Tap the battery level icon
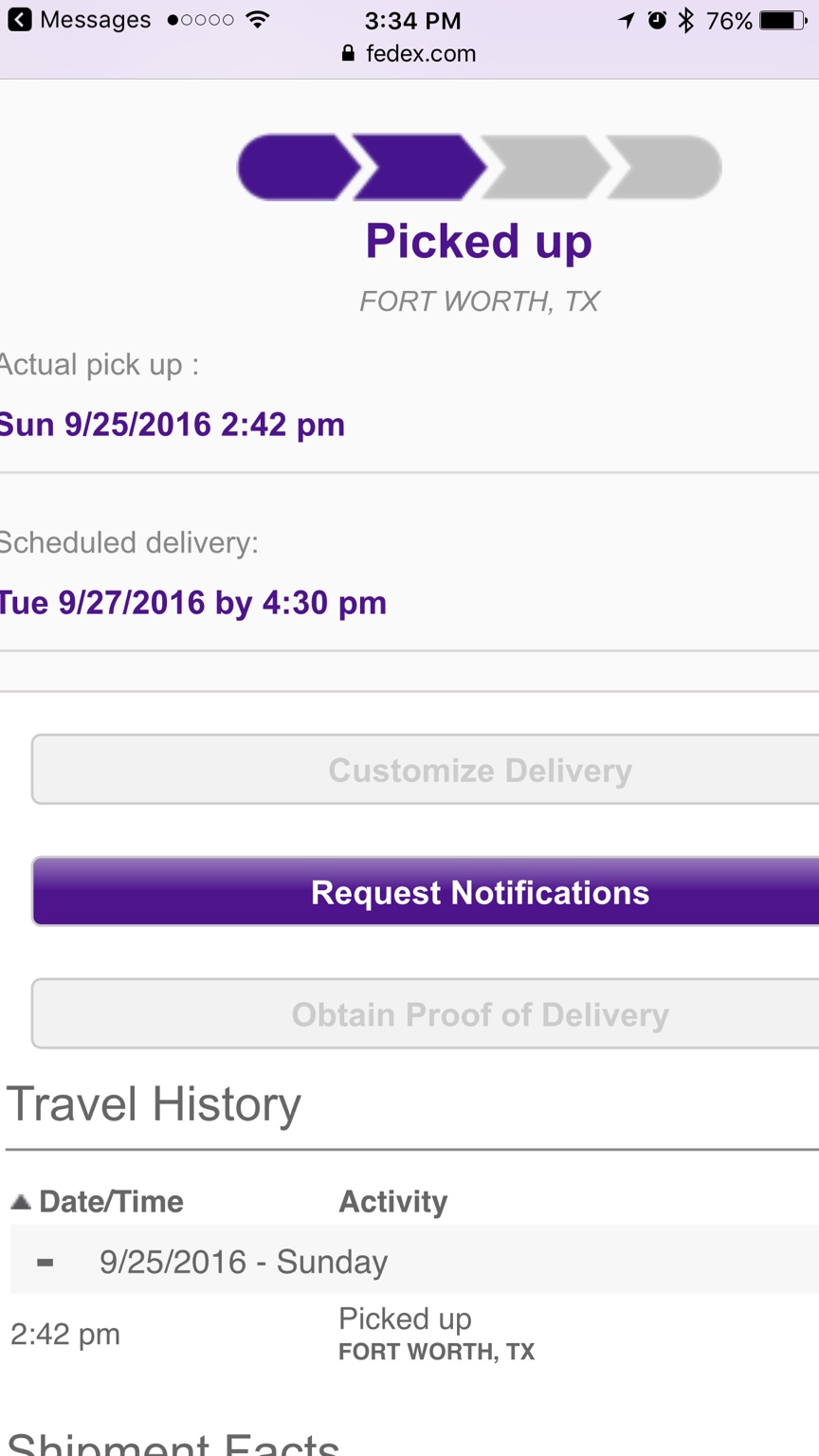Viewport: 819px width, 1456px height. (783, 20)
